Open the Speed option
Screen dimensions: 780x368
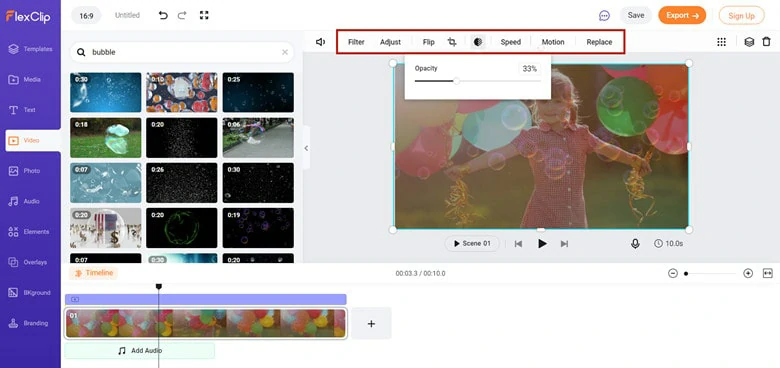click(x=510, y=42)
